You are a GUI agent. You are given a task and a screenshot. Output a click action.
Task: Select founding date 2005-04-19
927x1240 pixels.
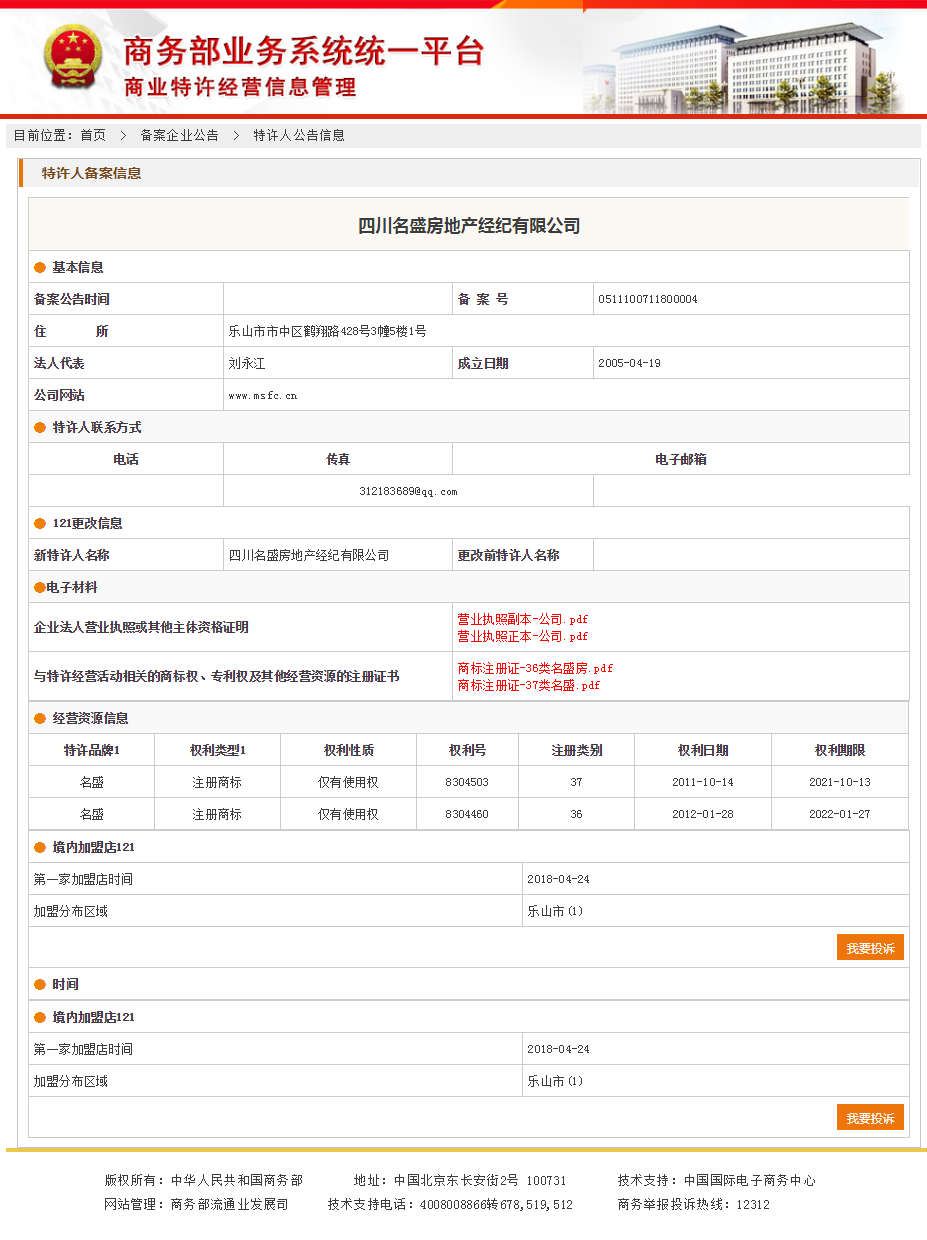click(x=629, y=363)
